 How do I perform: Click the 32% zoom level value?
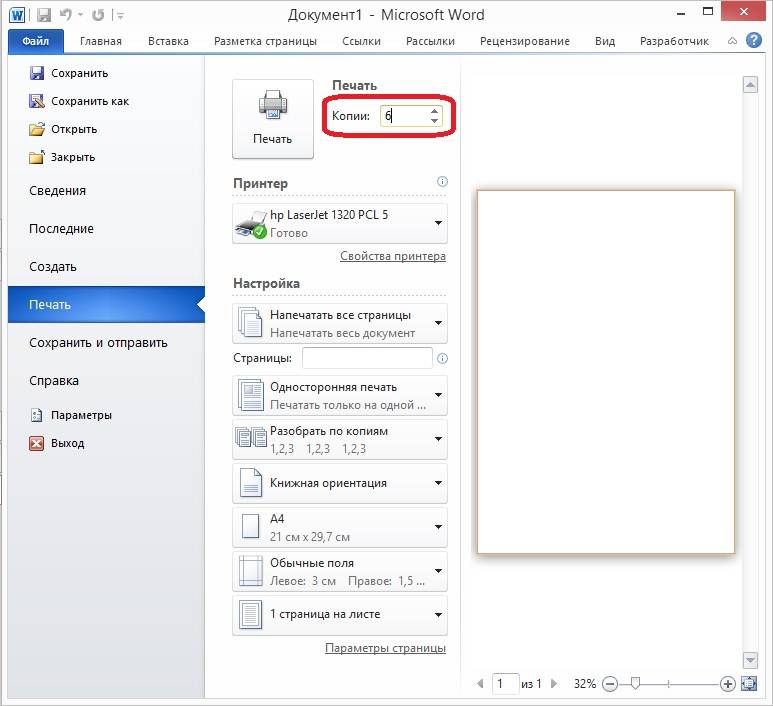click(x=585, y=684)
